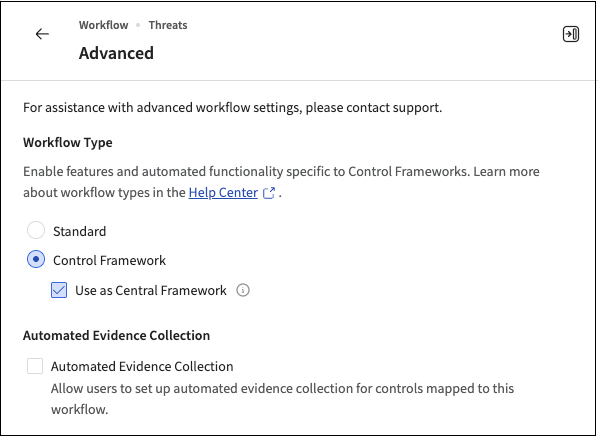Click the external link icon after Help Center
Image resolution: width=598 pixels, height=437 pixels.
click(269, 193)
